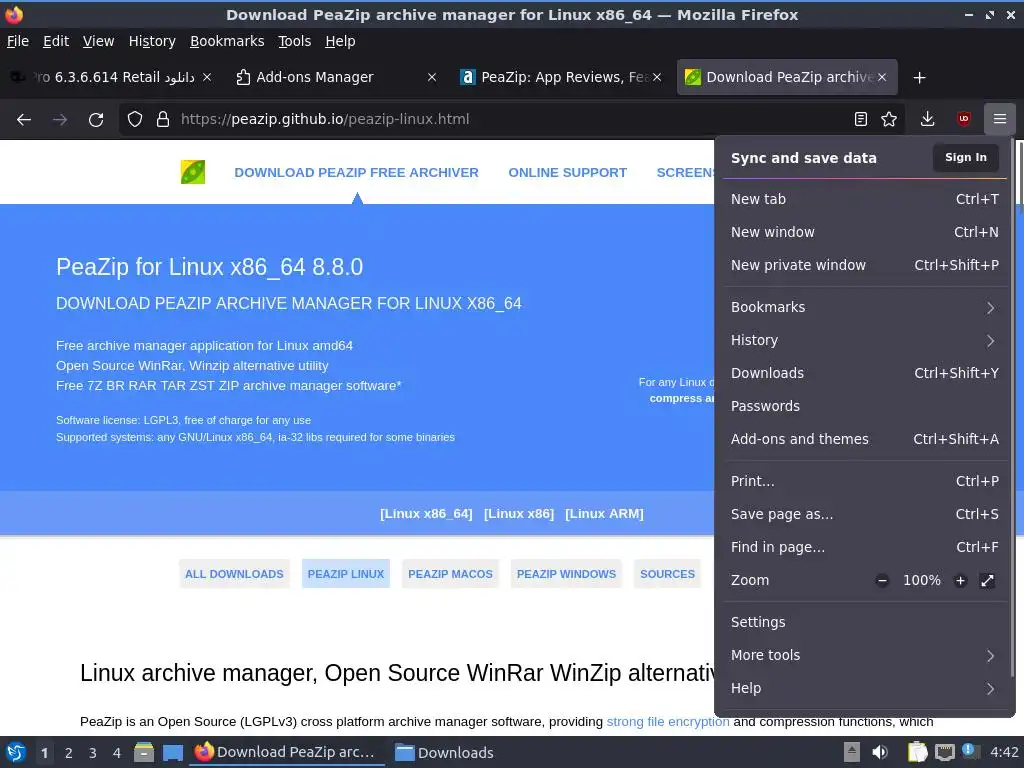
Task: Open Downloads window from taskbar
Action: pyautogui.click(x=445, y=752)
